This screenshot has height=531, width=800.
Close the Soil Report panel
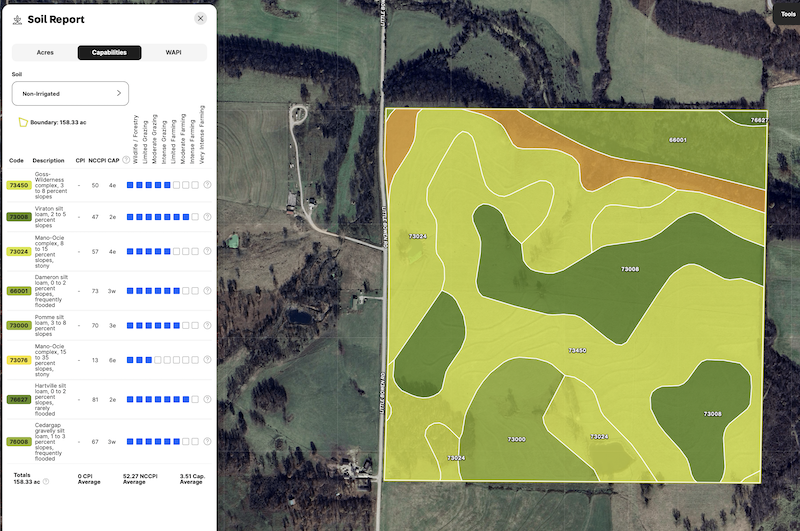[201, 18]
